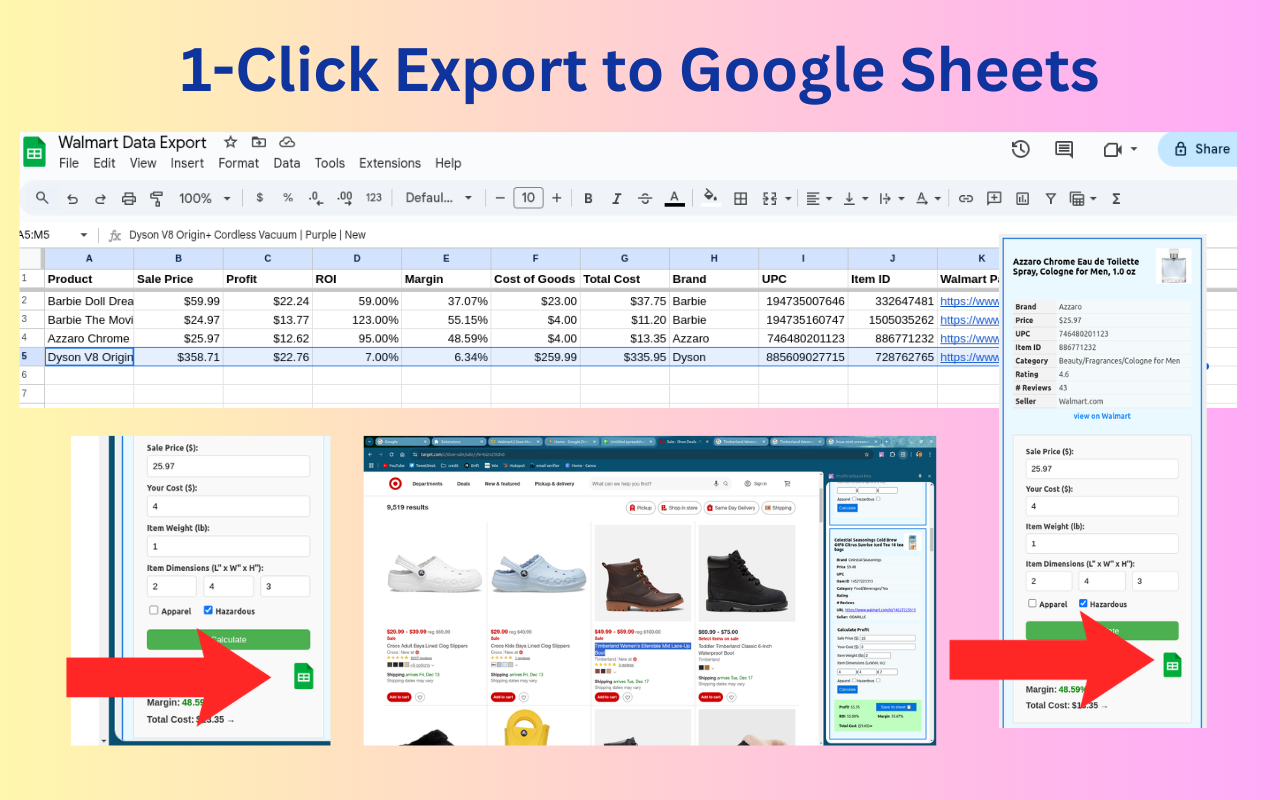Format cells as currency
This screenshot has height=800, width=1280.
(260, 198)
